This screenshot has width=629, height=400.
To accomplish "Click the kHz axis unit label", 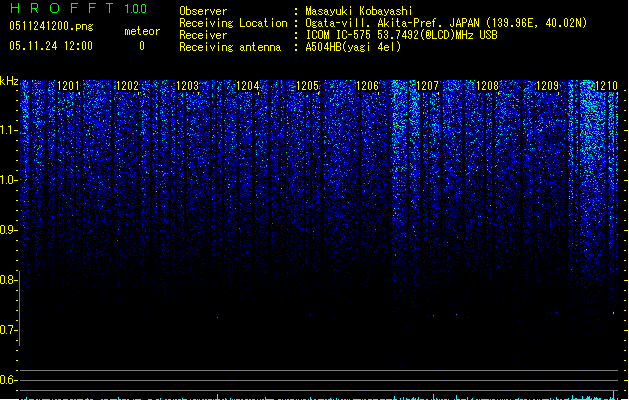I will pyautogui.click(x=9, y=81).
